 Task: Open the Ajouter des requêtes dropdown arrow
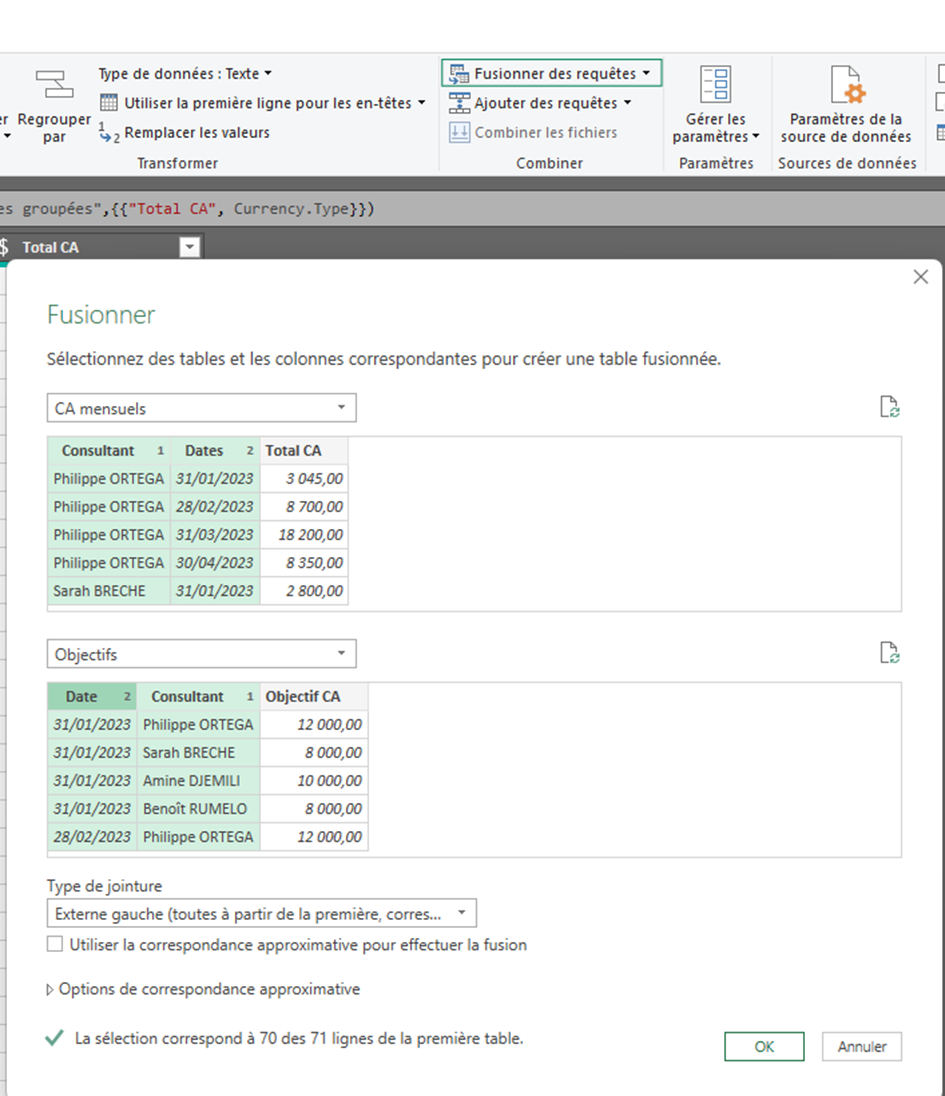pyautogui.click(x=628, y=102)
